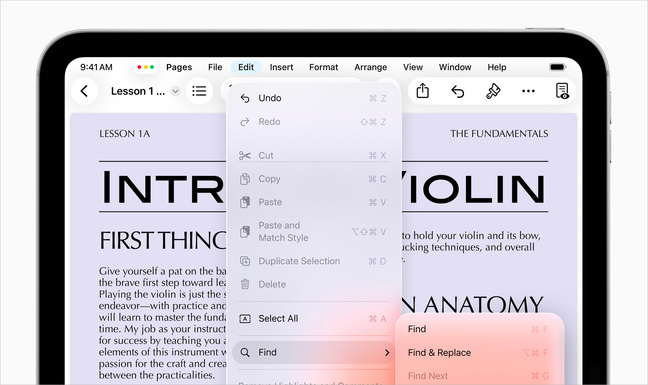Choose Duplicate Selection

(x=313, y=261)
